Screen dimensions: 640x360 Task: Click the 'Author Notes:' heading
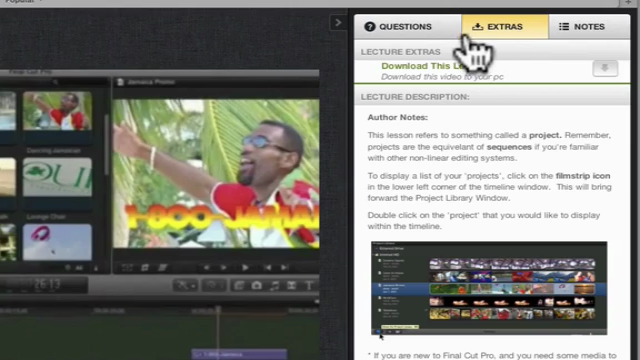click(x=398, y=118)
